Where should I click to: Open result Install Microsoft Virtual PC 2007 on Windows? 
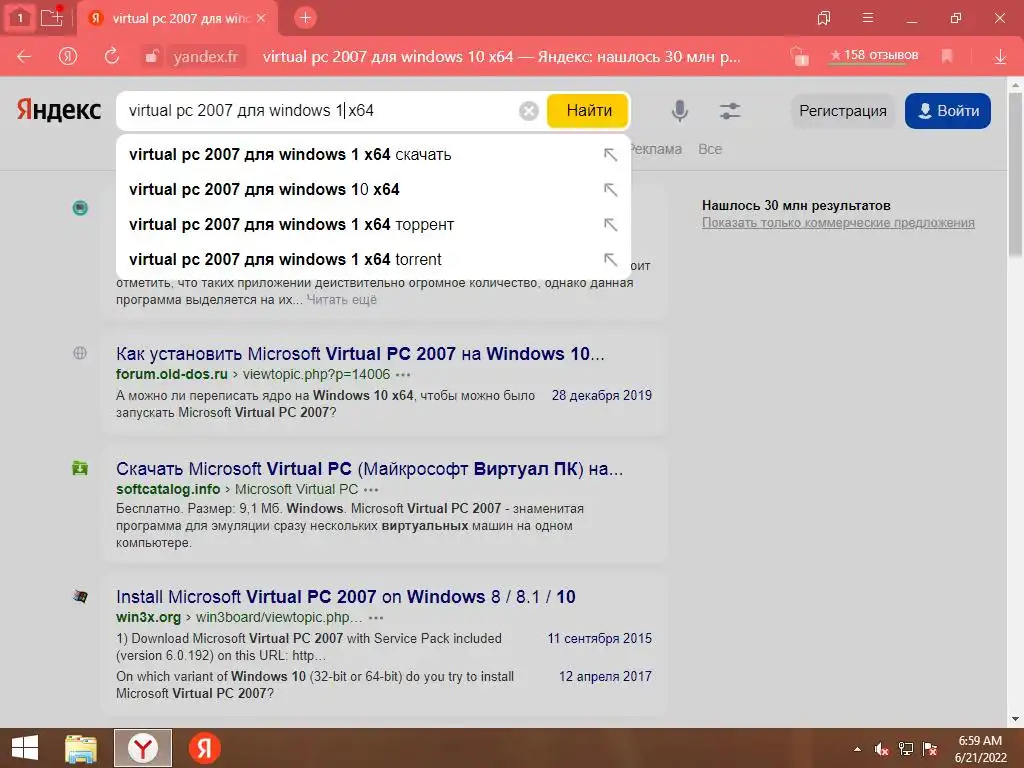345,596
